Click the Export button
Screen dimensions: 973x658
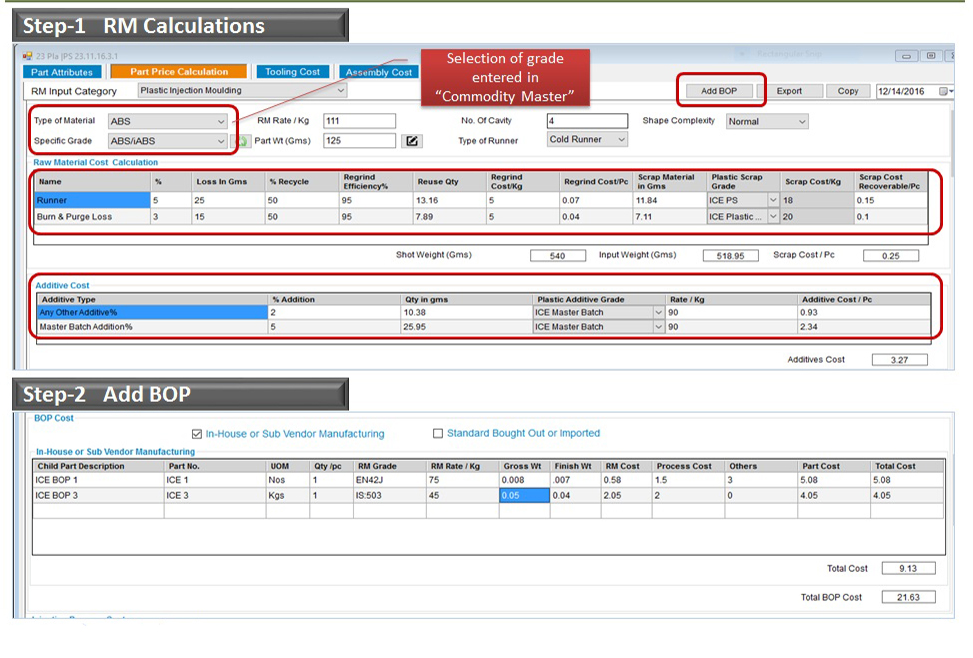(x=789, y=91)
